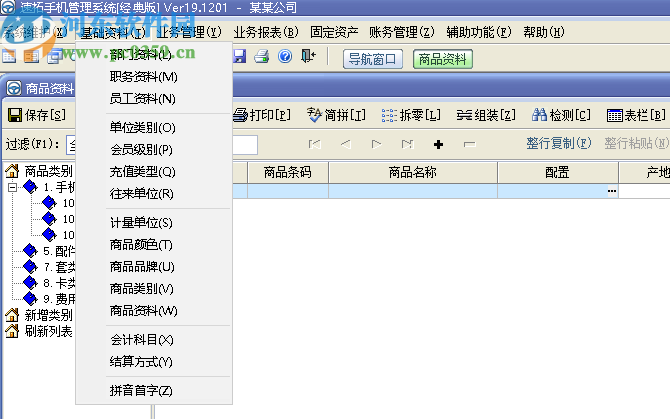Open 表栏[B] column settings
The width and height of the screenshot is (670, 419).
[636, 115]
